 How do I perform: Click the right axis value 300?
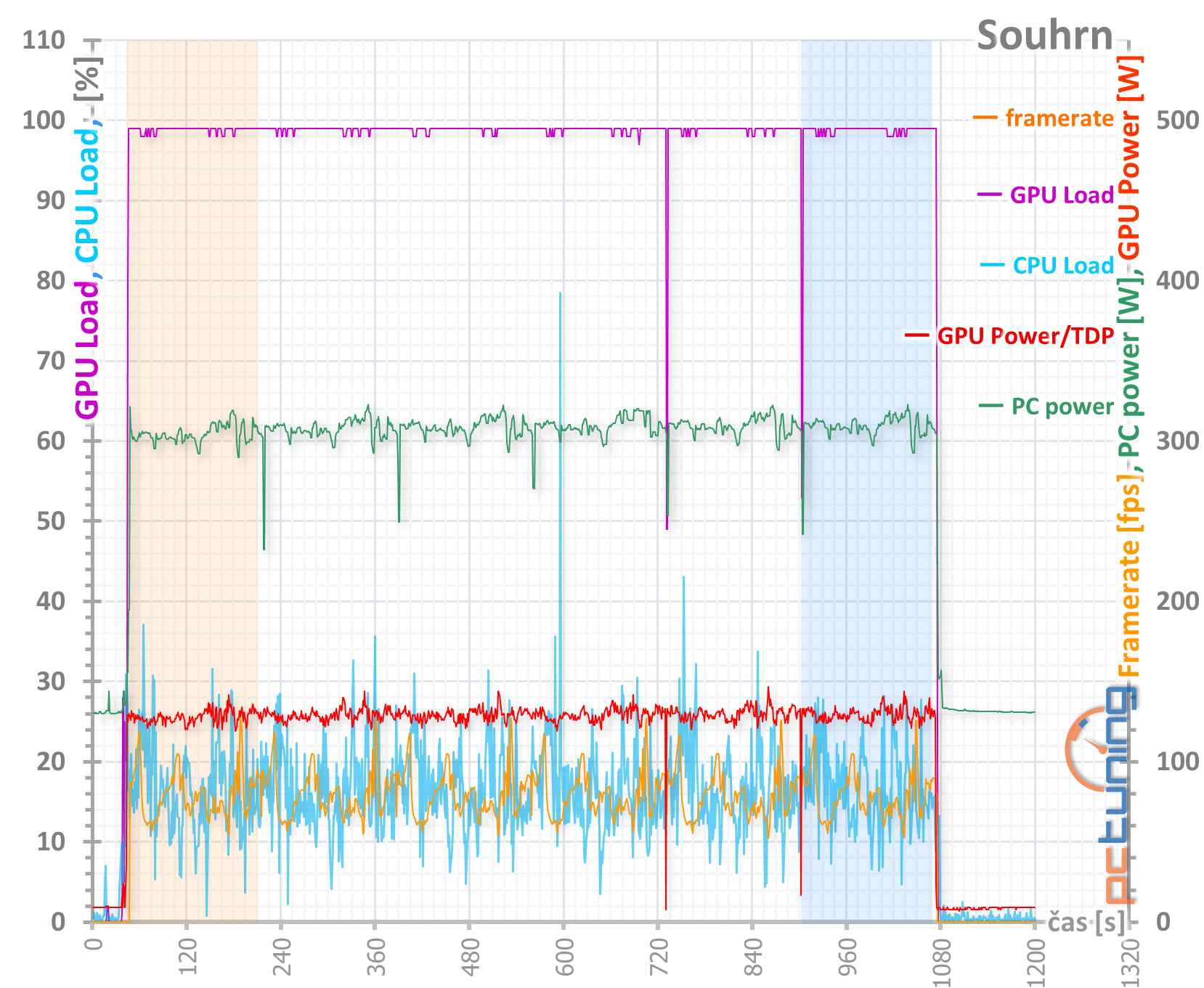[x=1177, y=441]
